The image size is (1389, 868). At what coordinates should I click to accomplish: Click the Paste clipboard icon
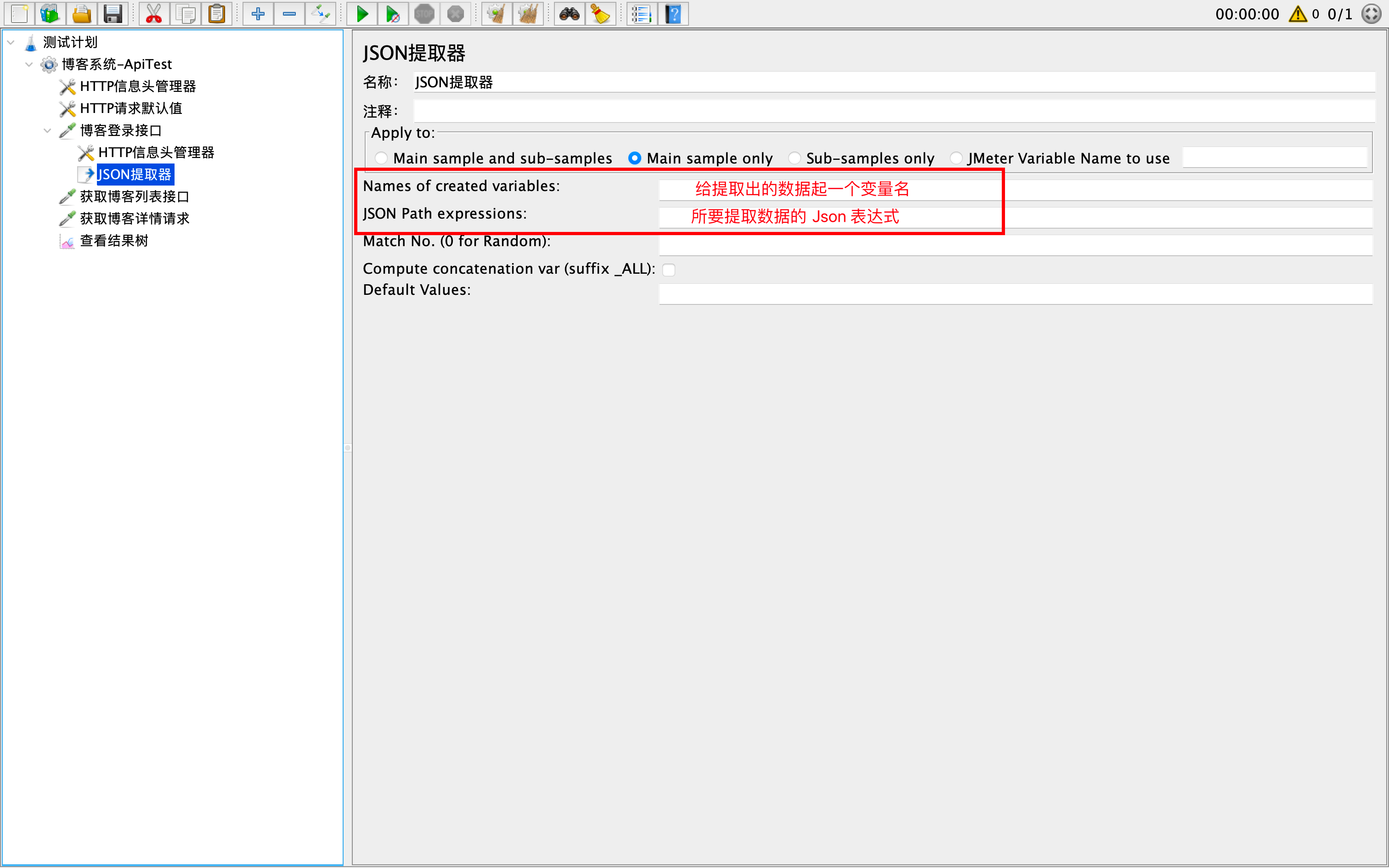[216, 14]
